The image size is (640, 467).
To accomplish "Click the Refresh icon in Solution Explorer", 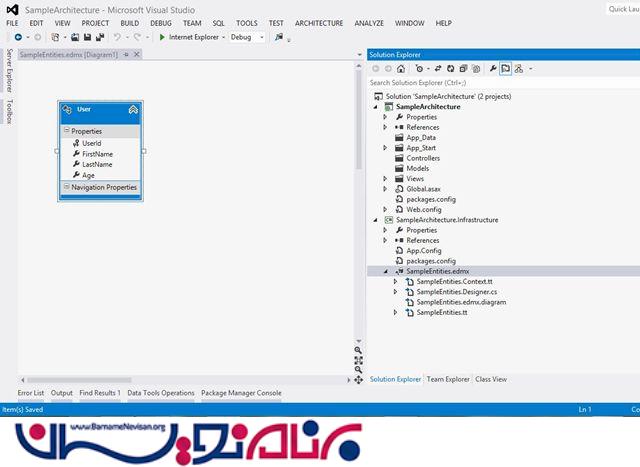I will (451, 69).
